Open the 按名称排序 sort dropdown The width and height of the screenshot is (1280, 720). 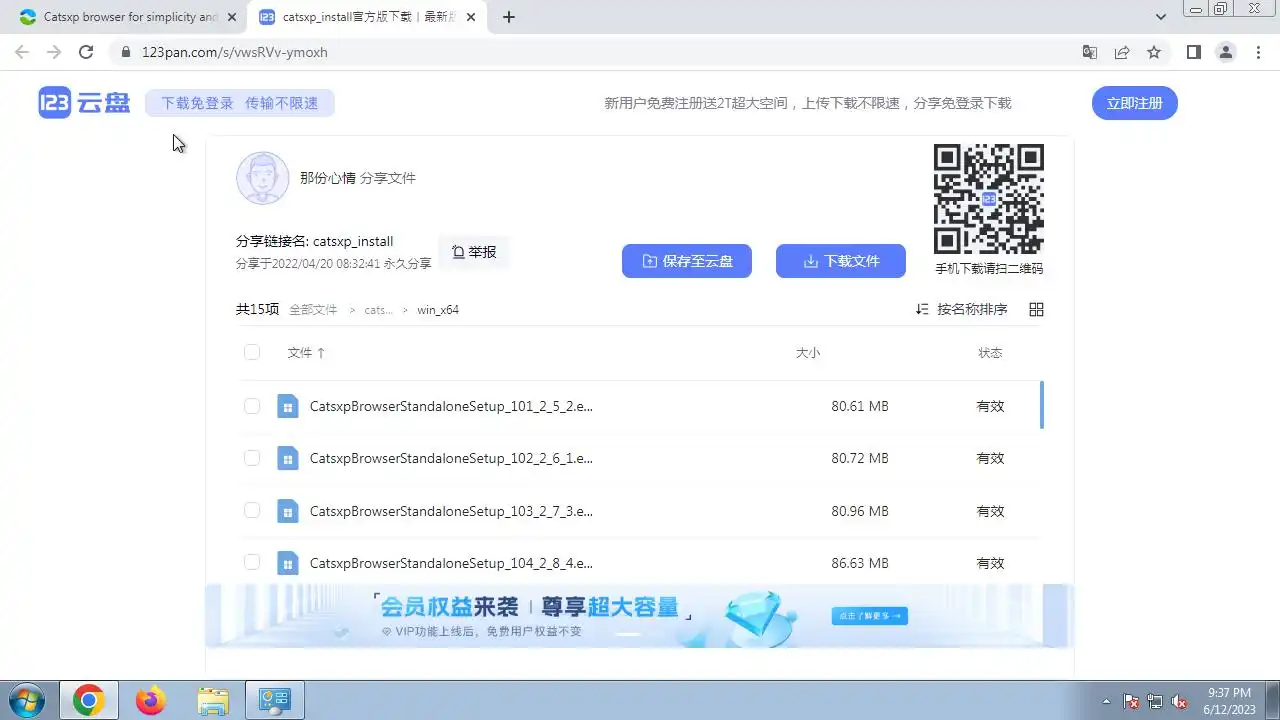click(962, 310)
